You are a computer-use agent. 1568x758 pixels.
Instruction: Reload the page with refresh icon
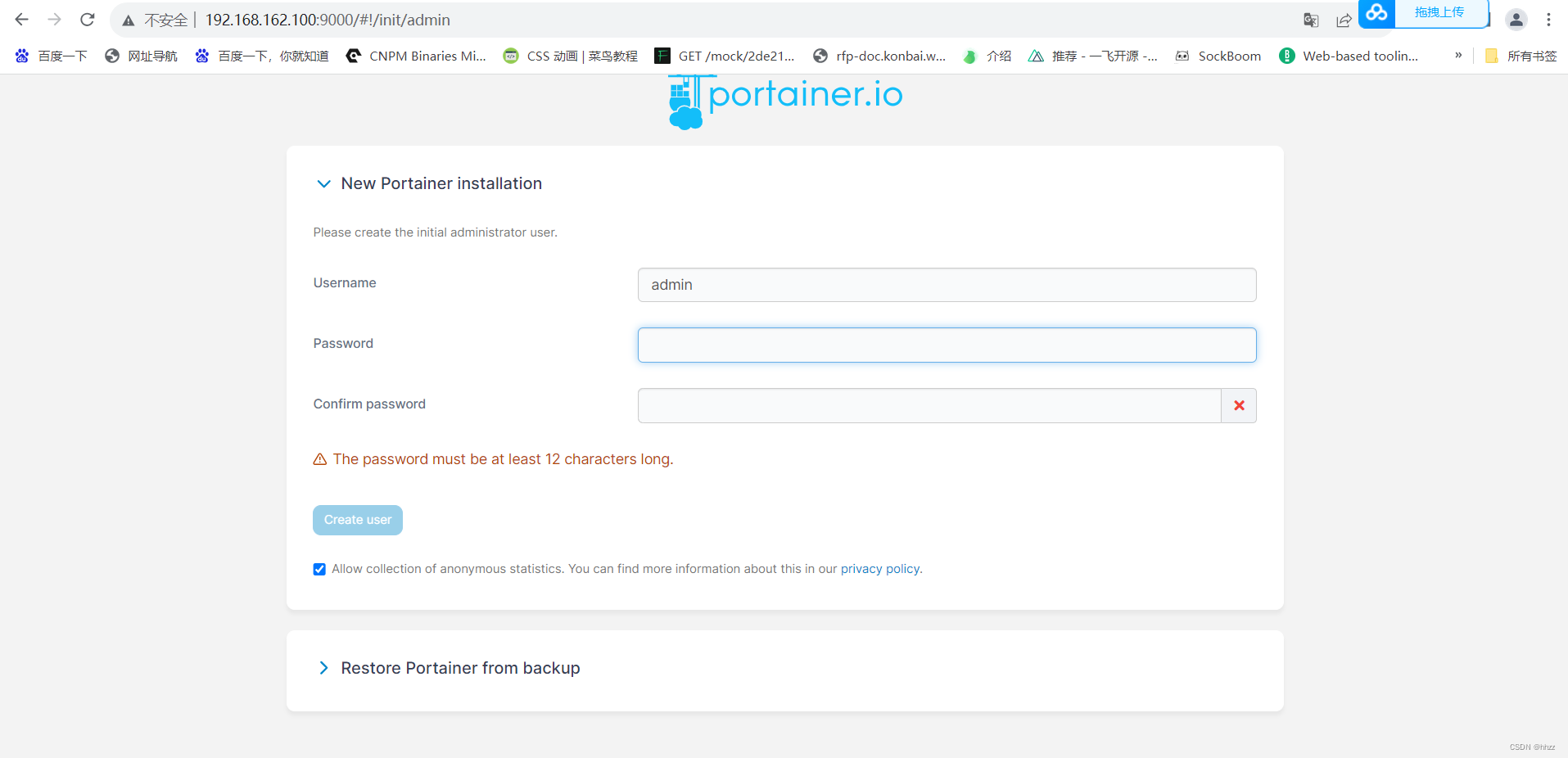[x=88, y=20]
